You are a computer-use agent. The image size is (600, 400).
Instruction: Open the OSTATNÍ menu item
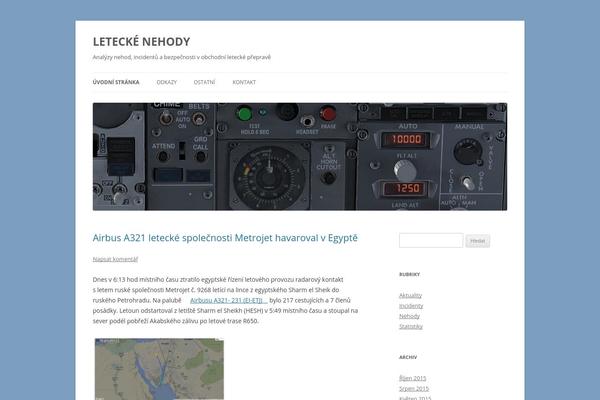(204, 82)
